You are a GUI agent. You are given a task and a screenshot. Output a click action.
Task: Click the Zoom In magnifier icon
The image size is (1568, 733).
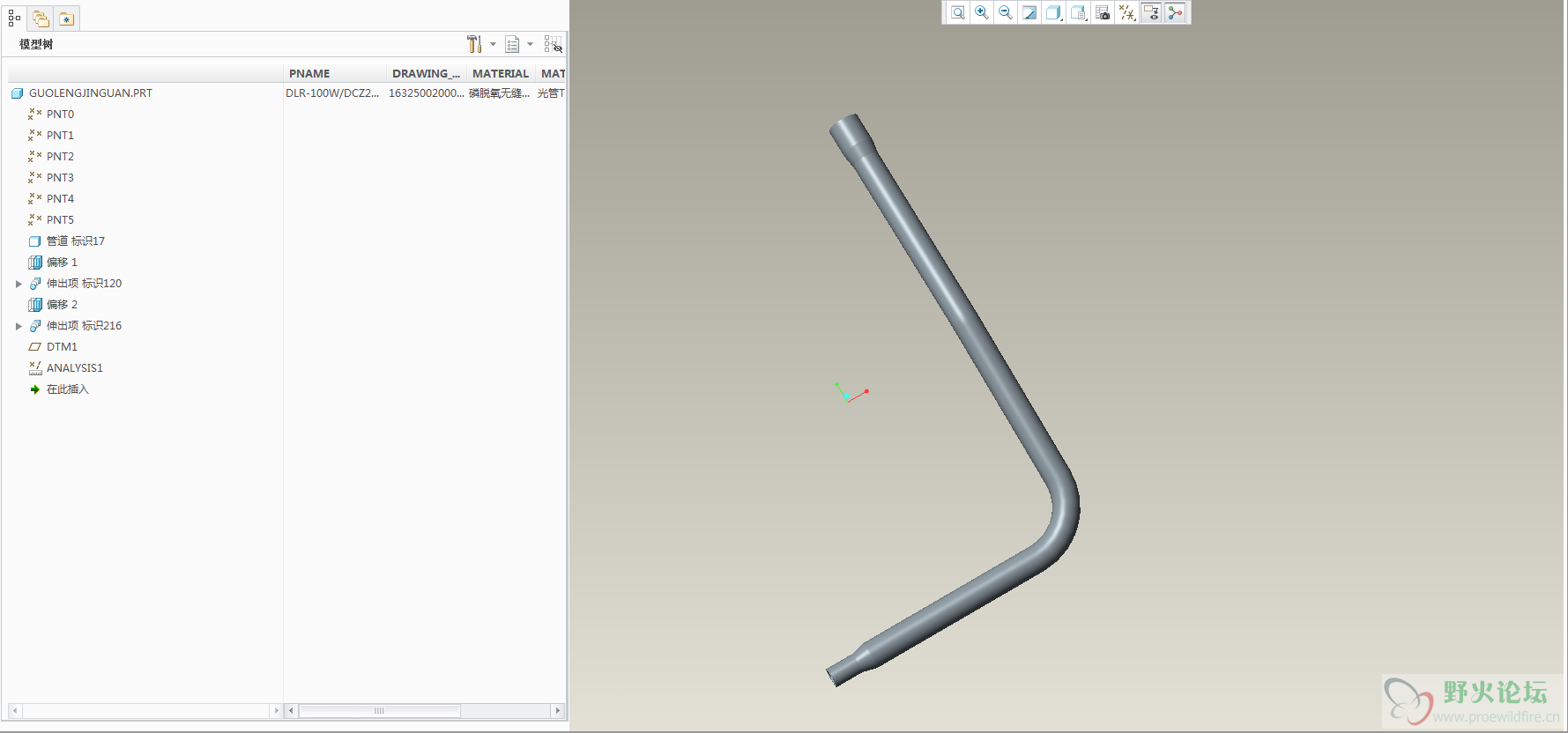(x=981, y=13)
